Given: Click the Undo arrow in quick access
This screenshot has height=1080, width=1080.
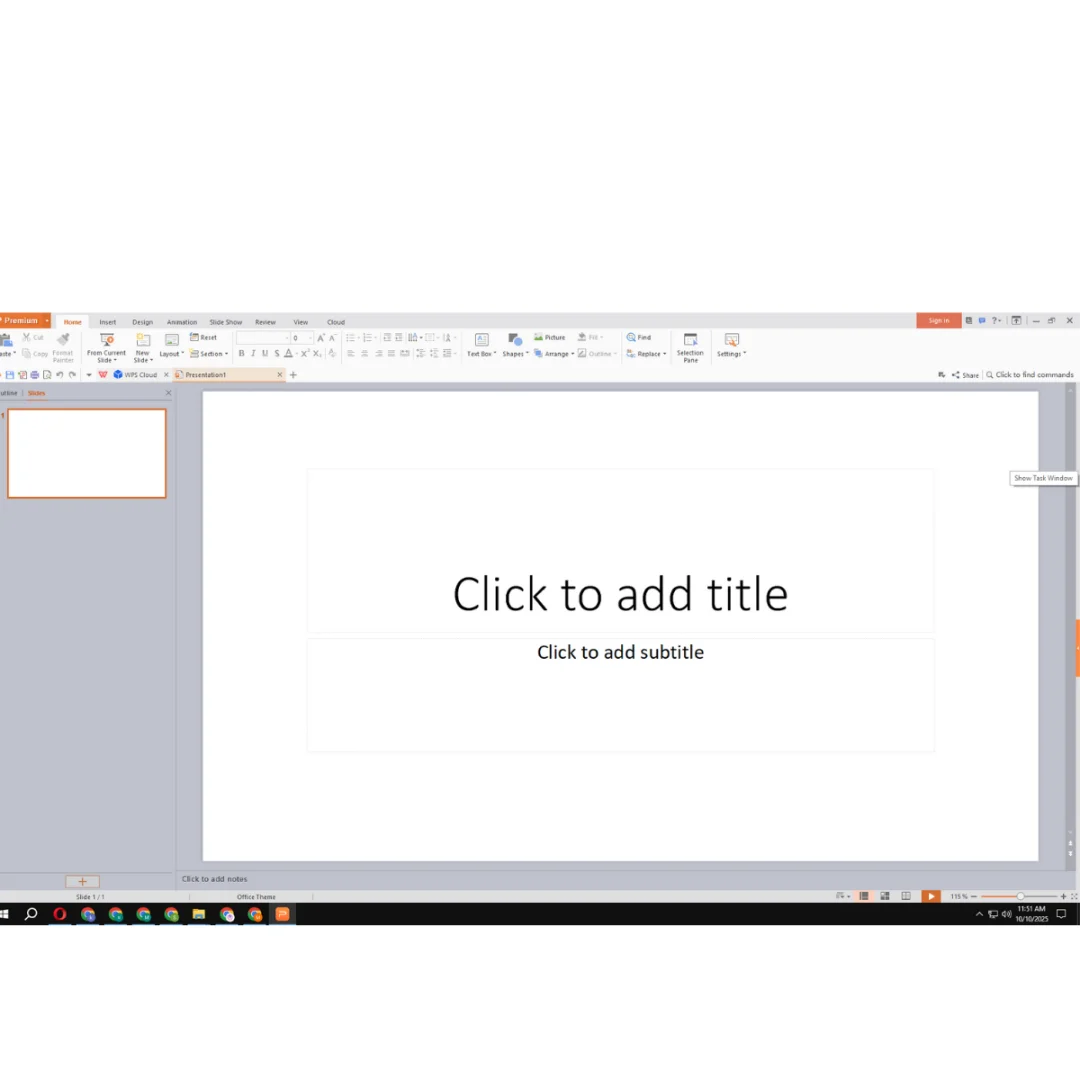Looking at the screenshot, I should [59, 375].
